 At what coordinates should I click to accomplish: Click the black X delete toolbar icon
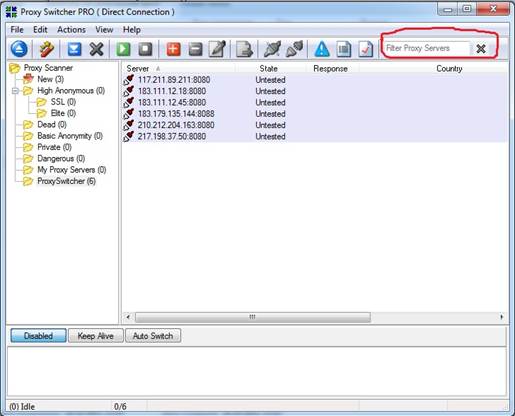coord(96,49)
